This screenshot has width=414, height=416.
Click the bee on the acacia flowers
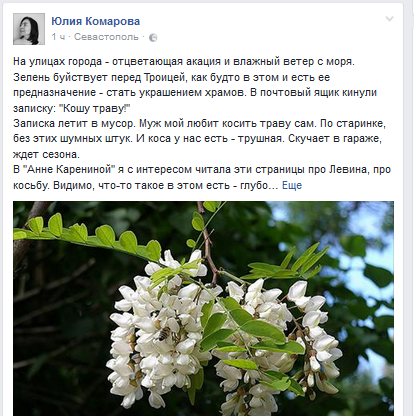coord(163,333)
